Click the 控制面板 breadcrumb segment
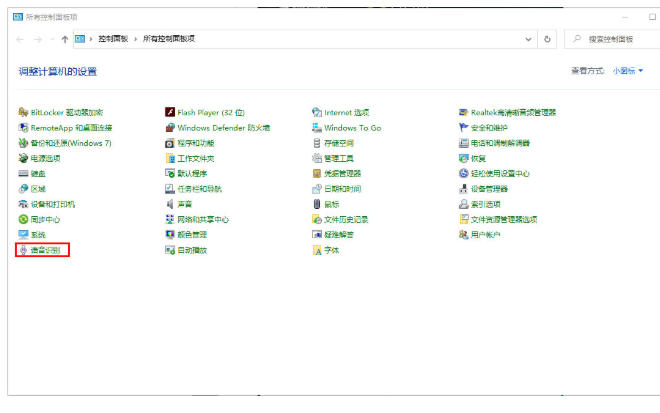 point(113,39)
